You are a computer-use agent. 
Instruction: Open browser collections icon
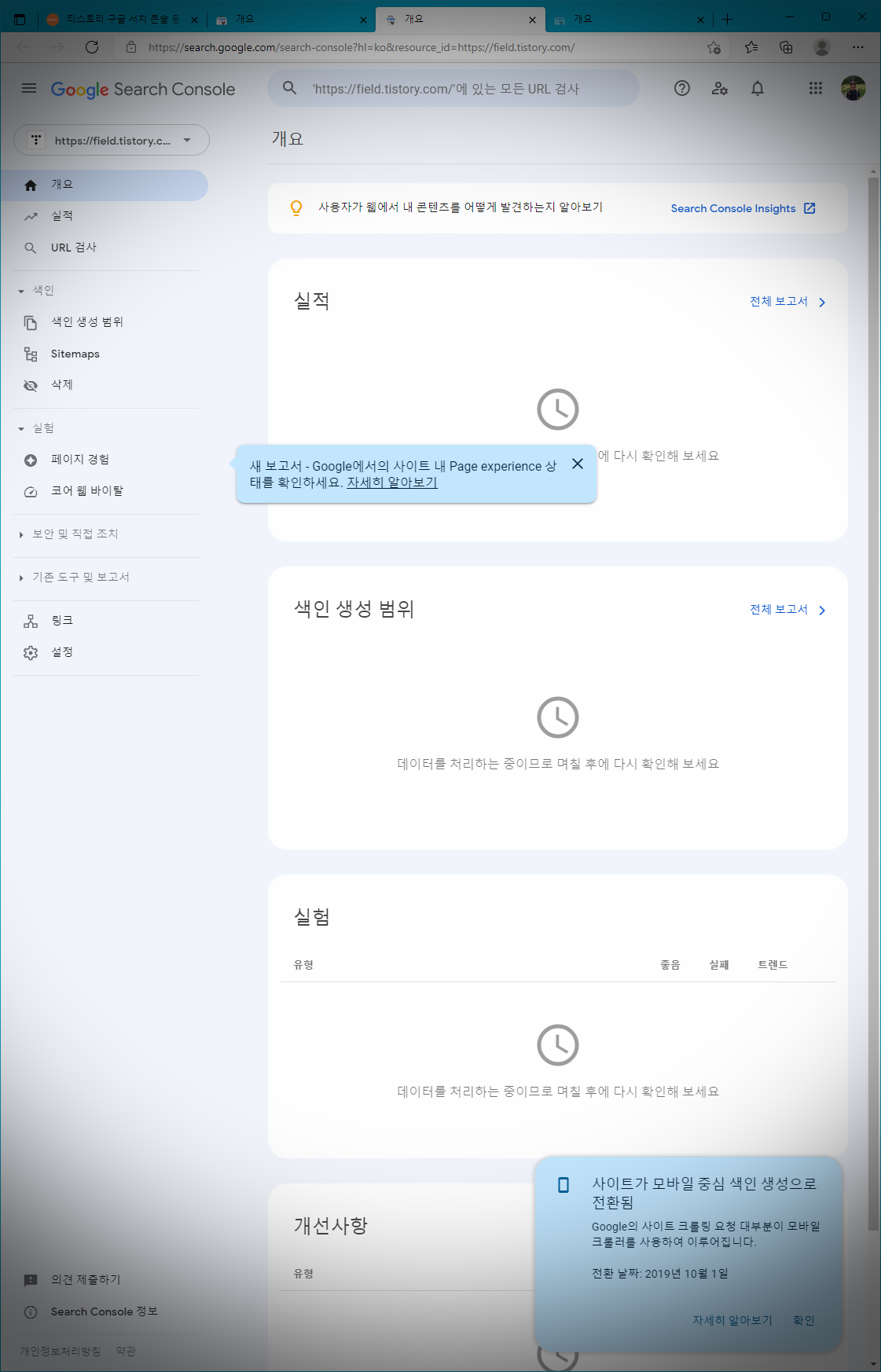pos(786,47)
